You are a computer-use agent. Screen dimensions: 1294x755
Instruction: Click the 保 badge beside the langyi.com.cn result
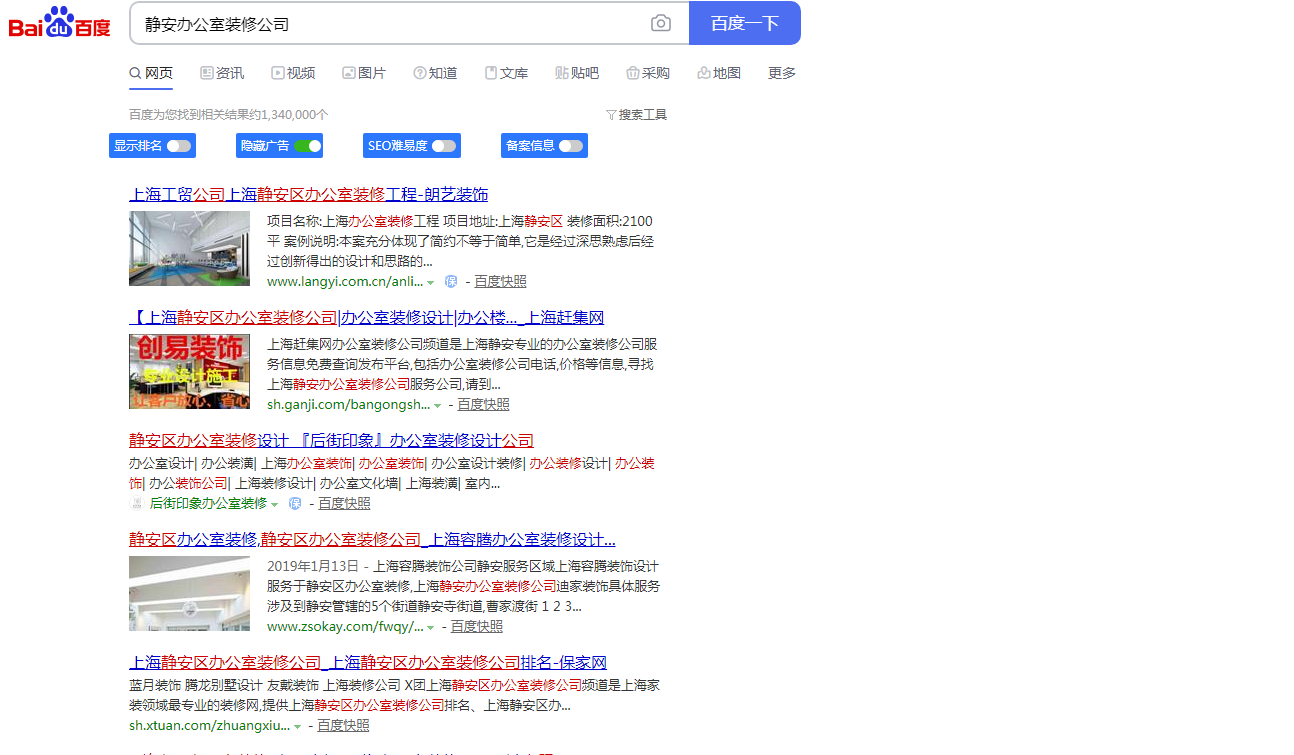coord(451,282)
